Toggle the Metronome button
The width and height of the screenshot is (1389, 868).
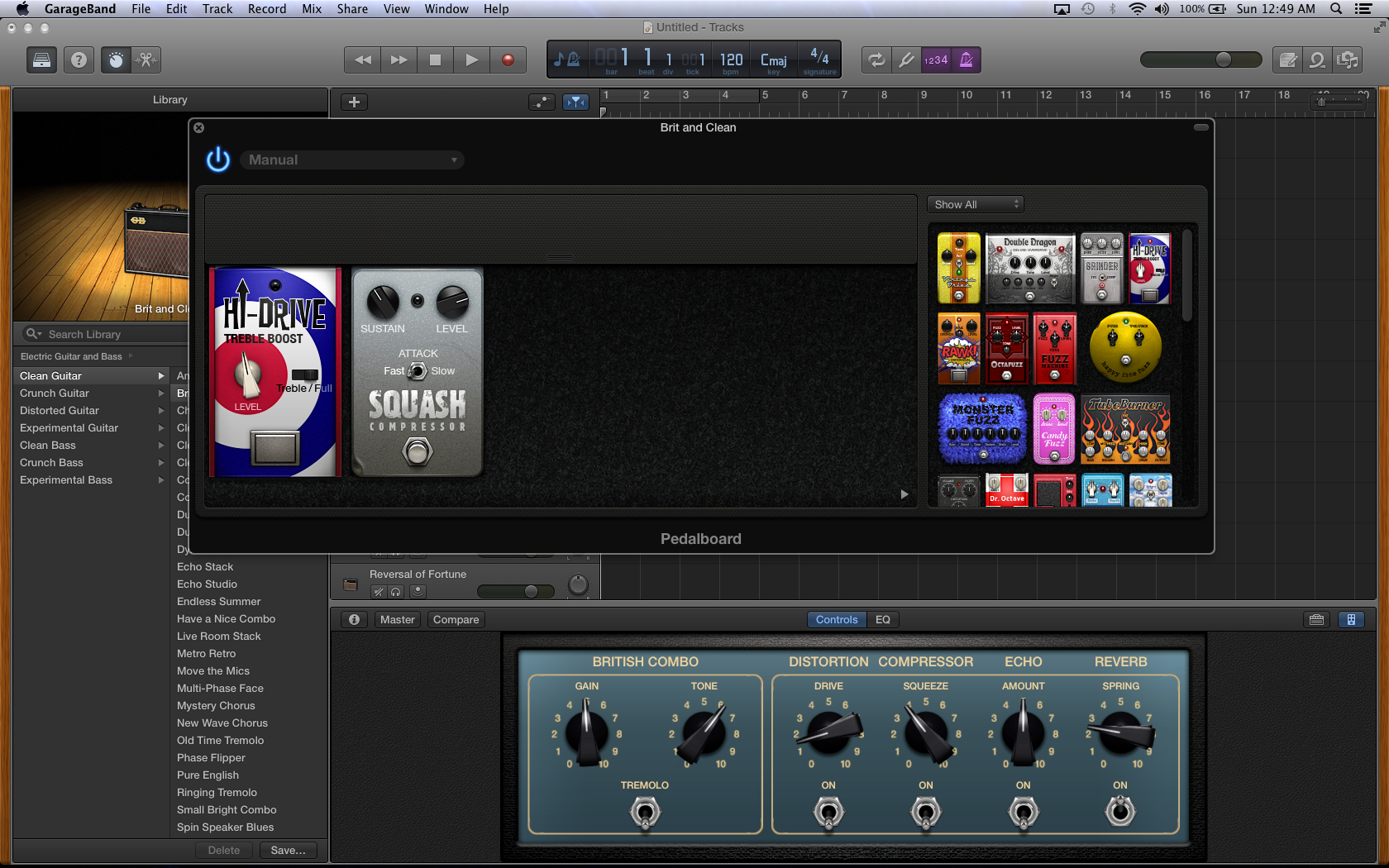click(966, 60)
